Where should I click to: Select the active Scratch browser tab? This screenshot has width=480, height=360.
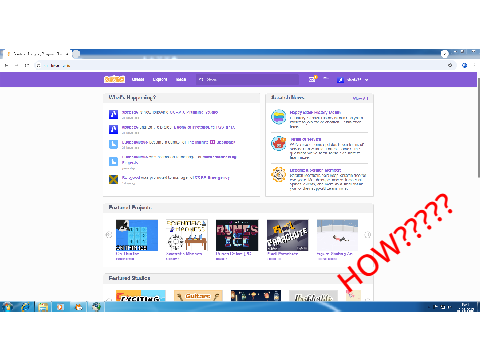click(38, 54)
